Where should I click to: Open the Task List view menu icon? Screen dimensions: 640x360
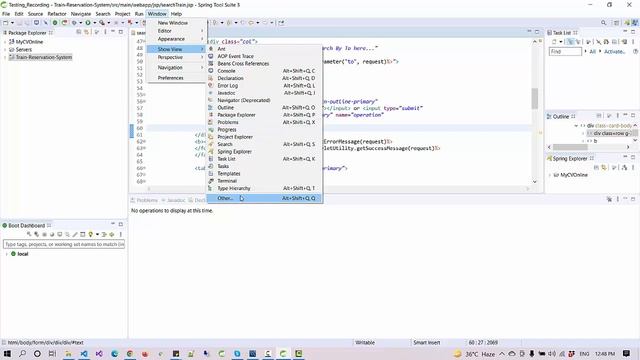pos(633,42)
